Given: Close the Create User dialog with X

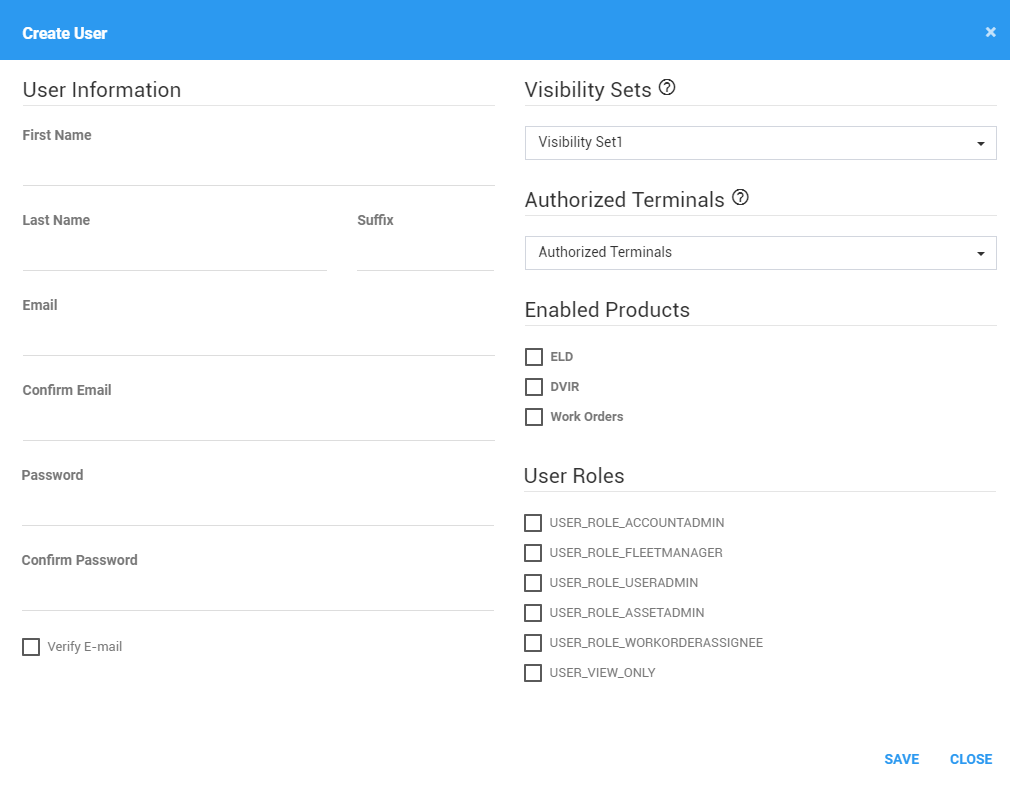Looking at the screenshot, I should [x=990, y=32].
